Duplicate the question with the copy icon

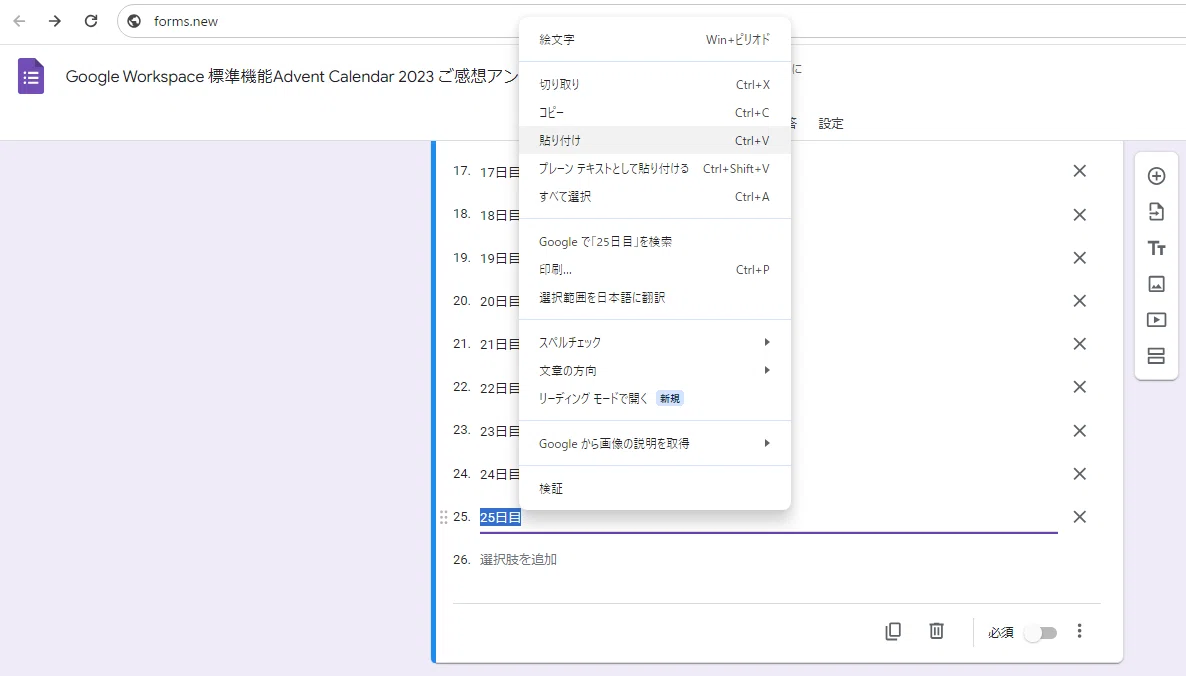(893, 631)
